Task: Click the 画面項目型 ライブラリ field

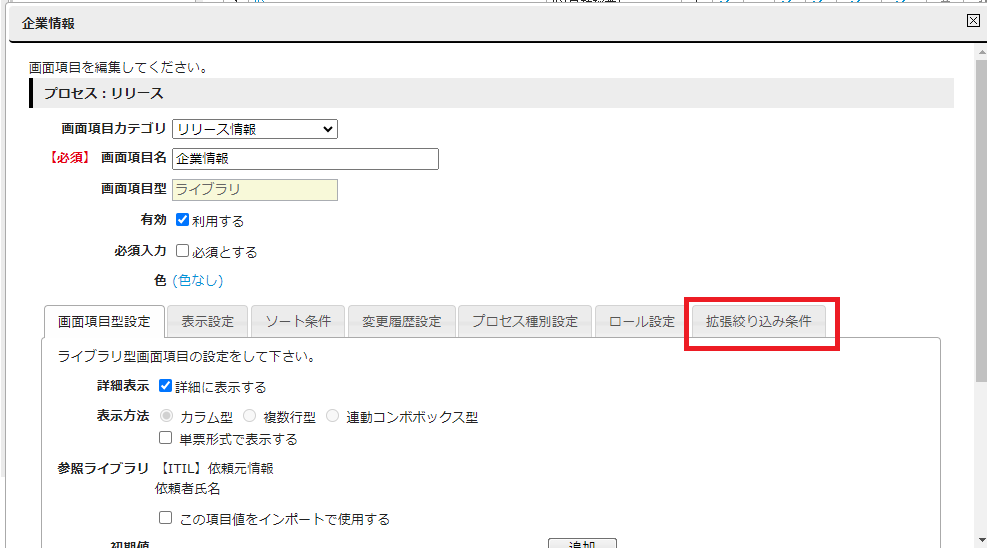Action: pyautogui.click(x=255, y=189)
